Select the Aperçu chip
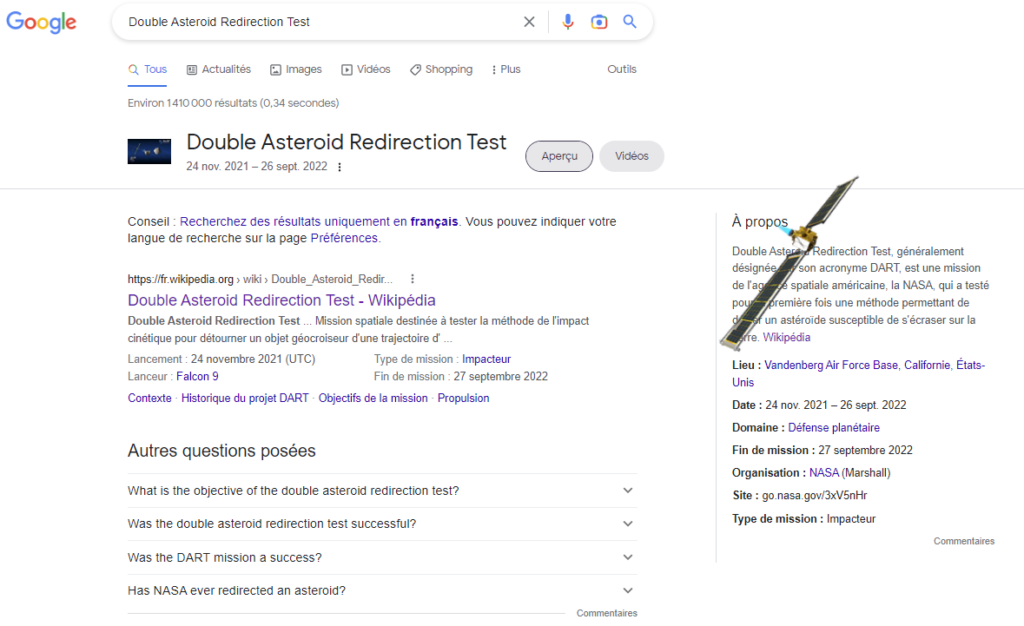This screenshot has height=626, width=1024. (x=559, y=156)
